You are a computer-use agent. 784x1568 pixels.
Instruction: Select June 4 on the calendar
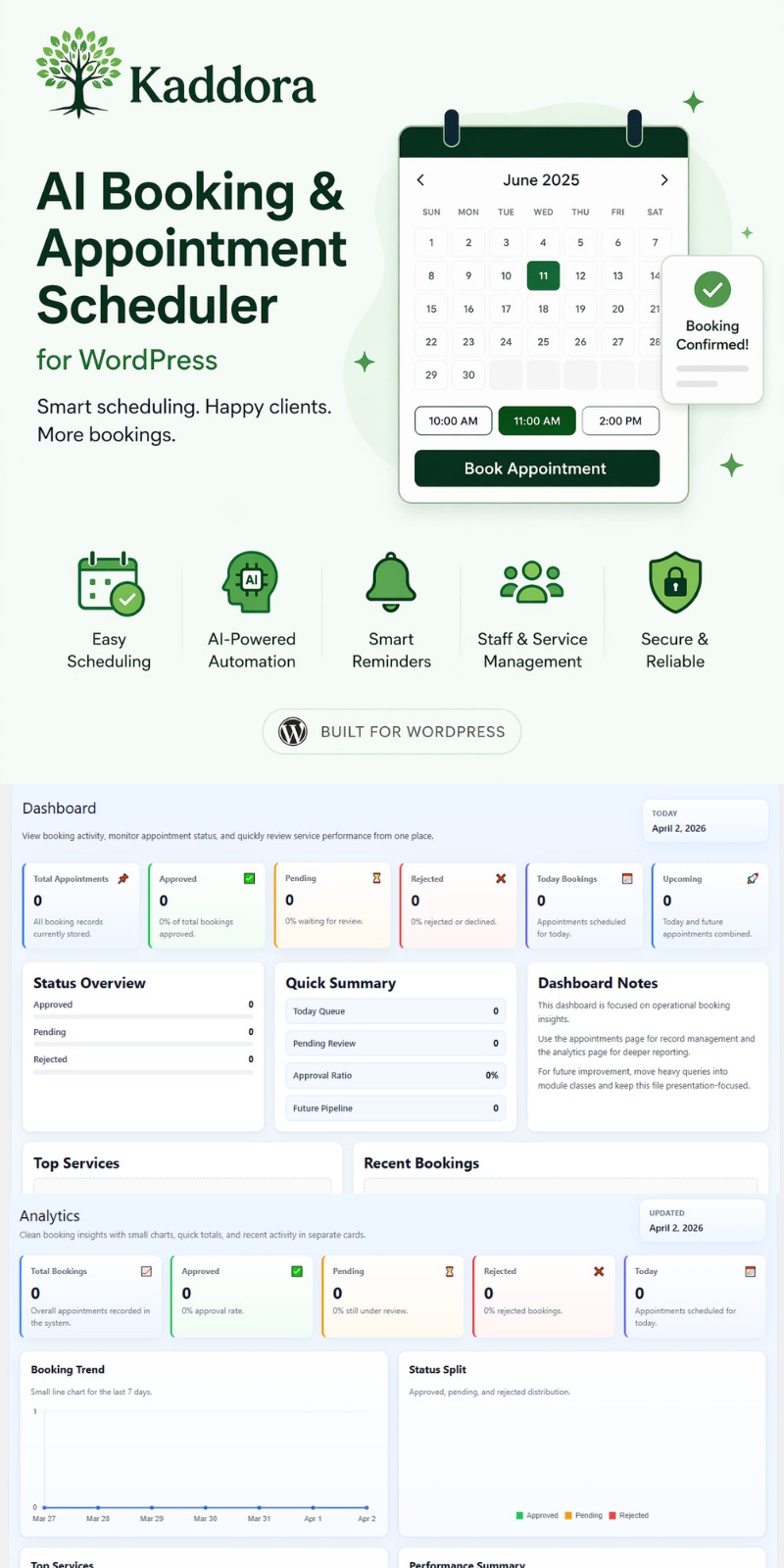tap(543, 243)
